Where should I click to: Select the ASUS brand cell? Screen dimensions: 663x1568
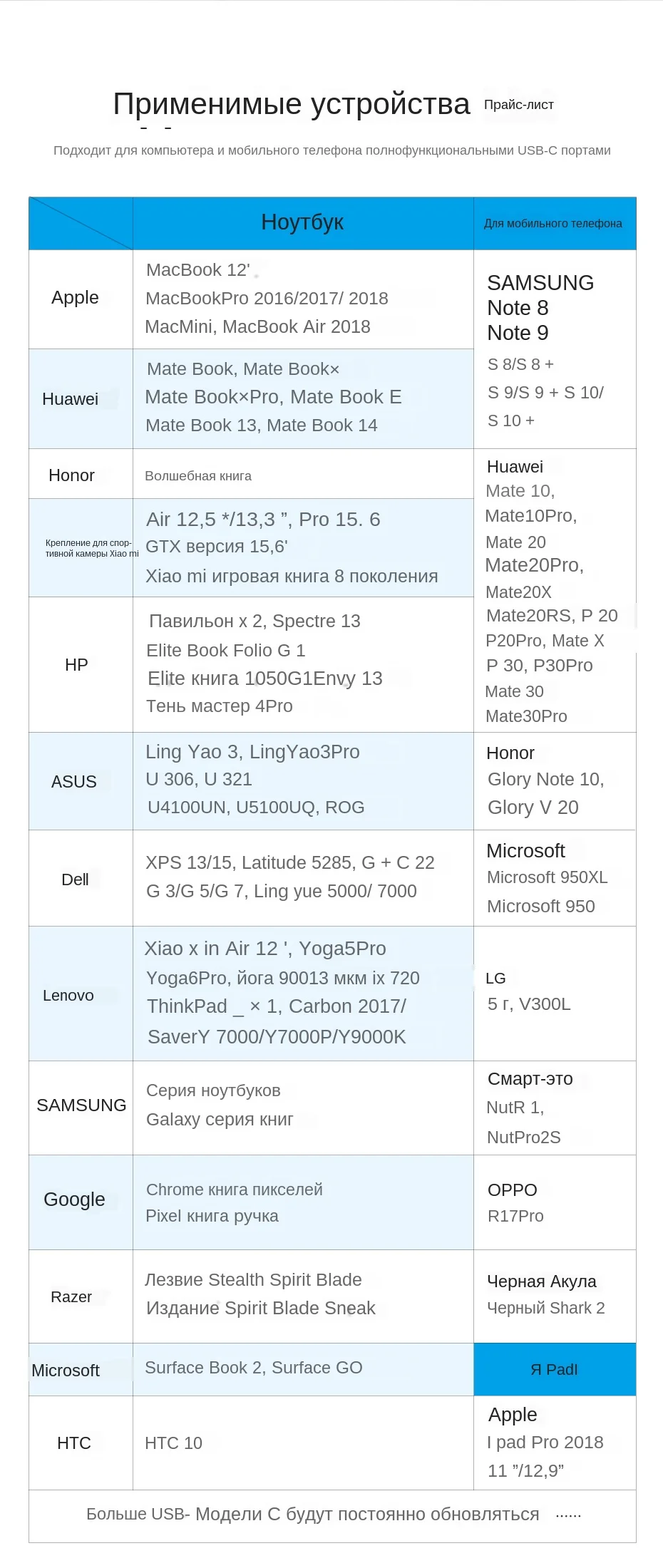point(73,782)
